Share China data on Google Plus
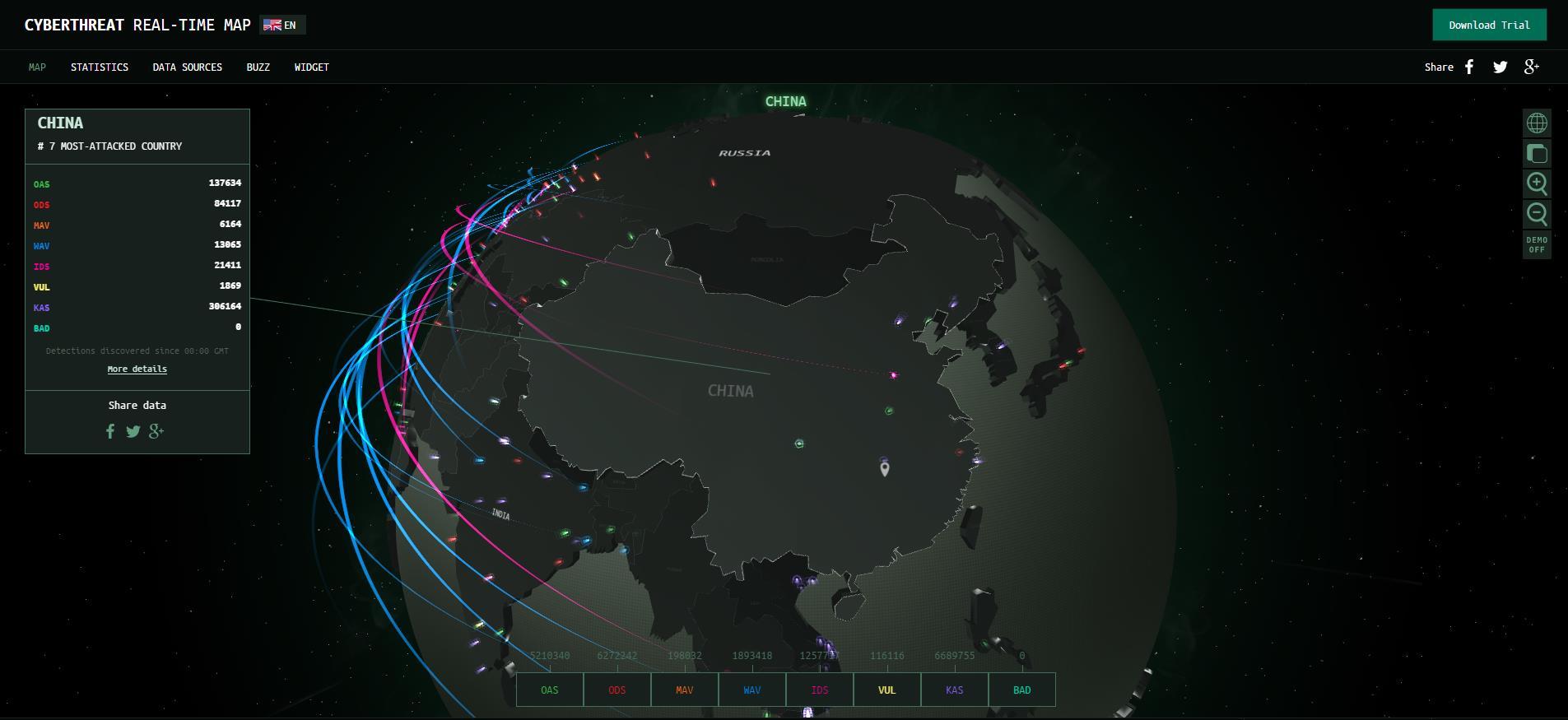1568x720 pixels. pyautogui.click(x=156, y=431)
